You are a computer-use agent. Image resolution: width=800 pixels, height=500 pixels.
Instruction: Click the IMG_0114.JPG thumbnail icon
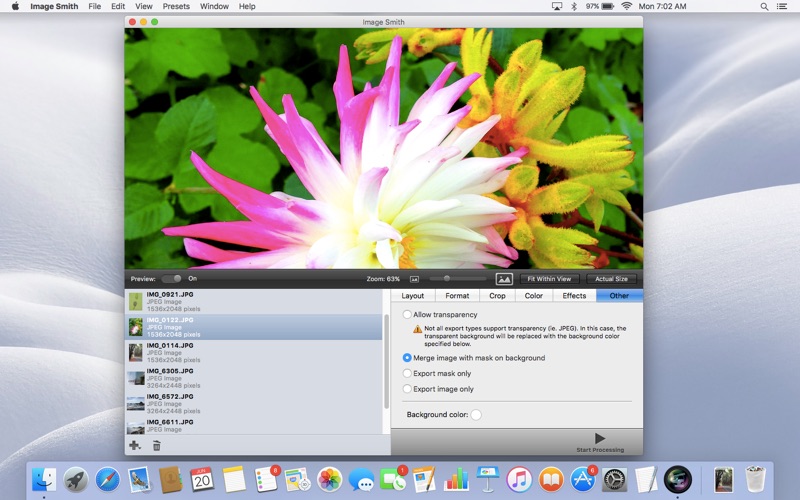coord(135,353)
